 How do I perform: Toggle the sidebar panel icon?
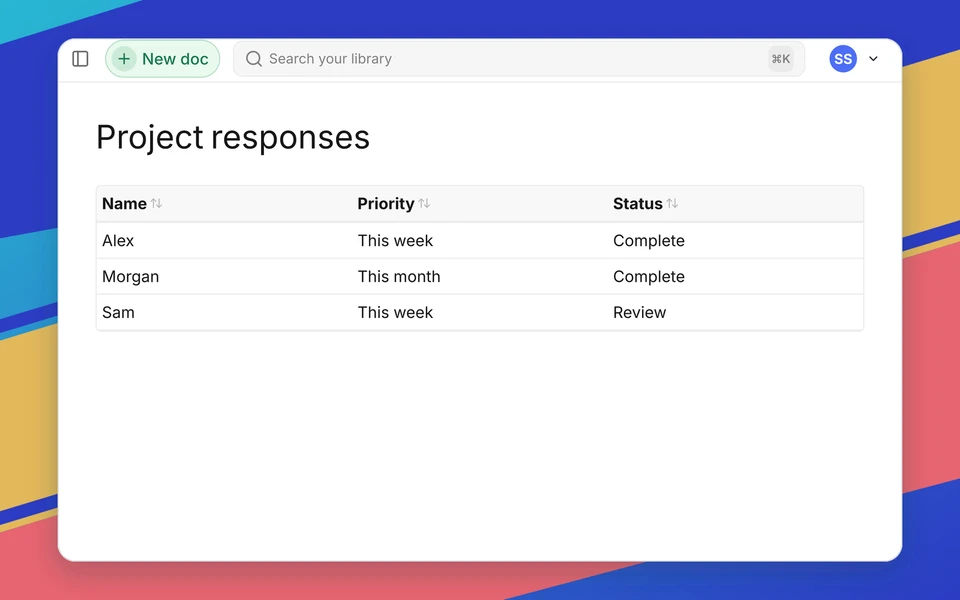[80, 59]
